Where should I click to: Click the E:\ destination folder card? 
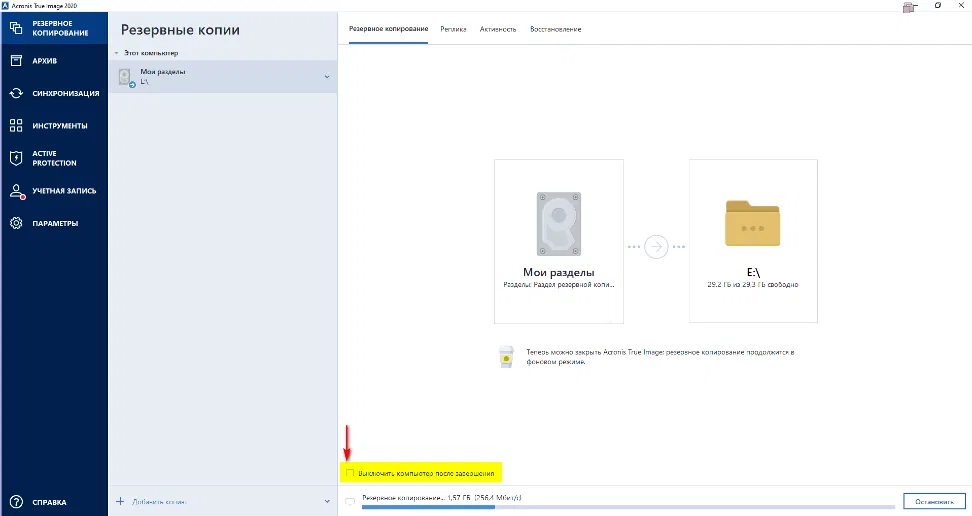tap(753, 241)
